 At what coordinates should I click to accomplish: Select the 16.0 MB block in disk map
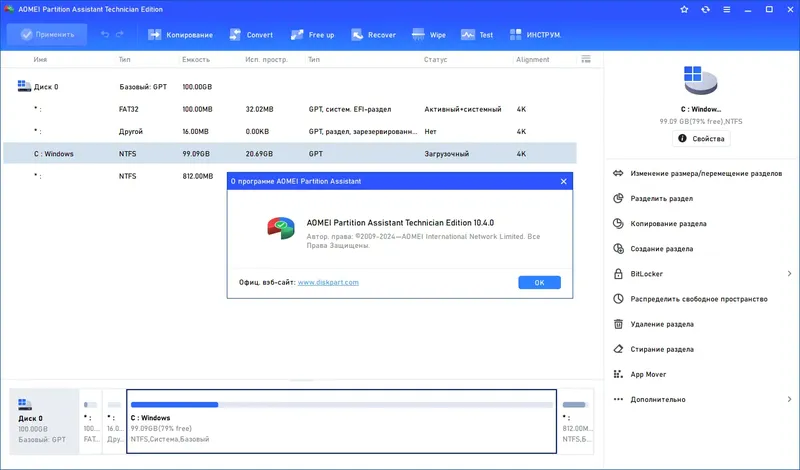(x=114, y=422)
